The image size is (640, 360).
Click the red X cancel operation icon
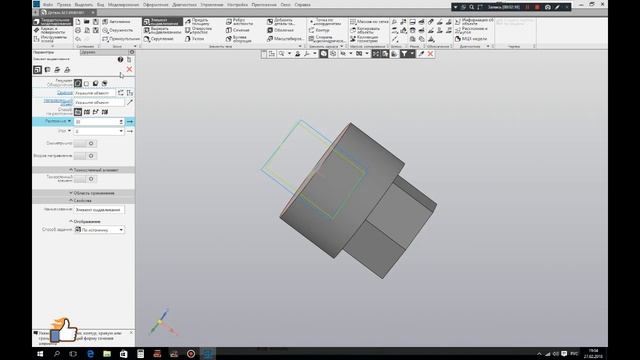pos(129,69)
